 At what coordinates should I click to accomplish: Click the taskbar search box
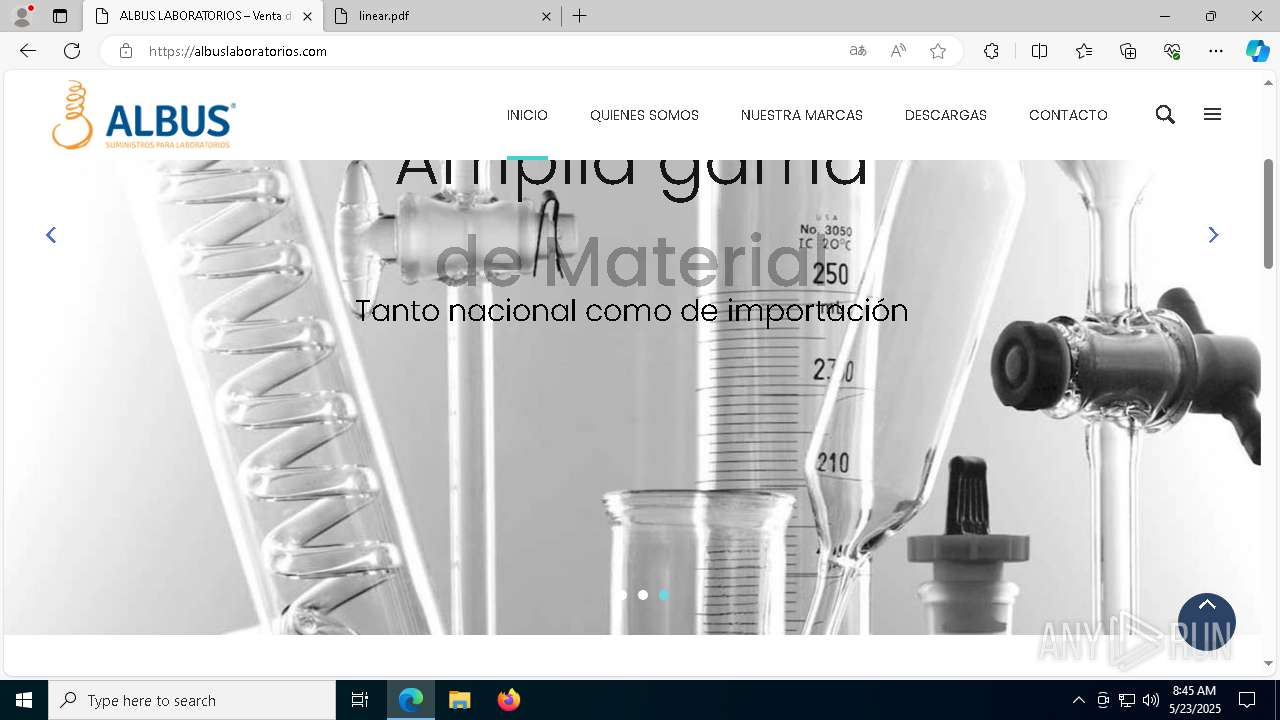[192, 700]
